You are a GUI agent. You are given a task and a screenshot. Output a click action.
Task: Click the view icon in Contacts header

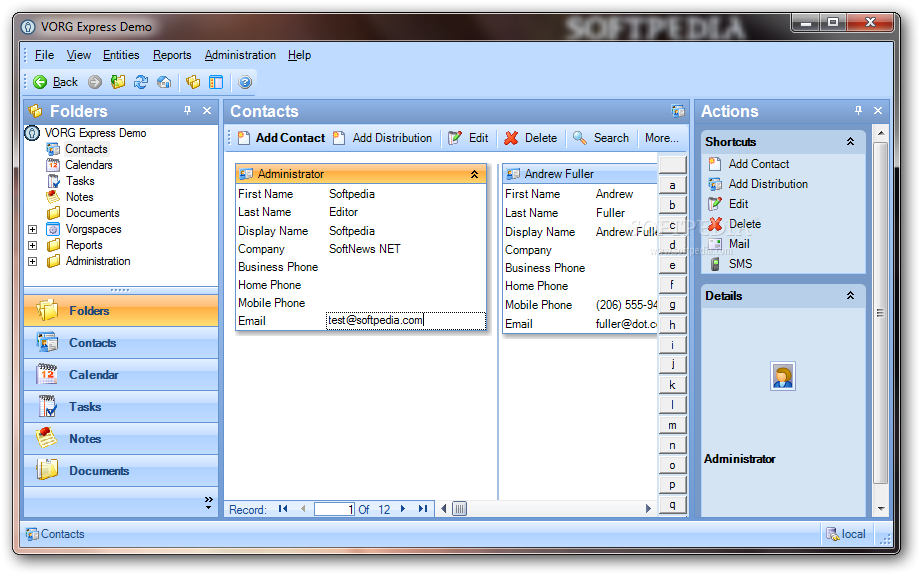pos(678,111)
